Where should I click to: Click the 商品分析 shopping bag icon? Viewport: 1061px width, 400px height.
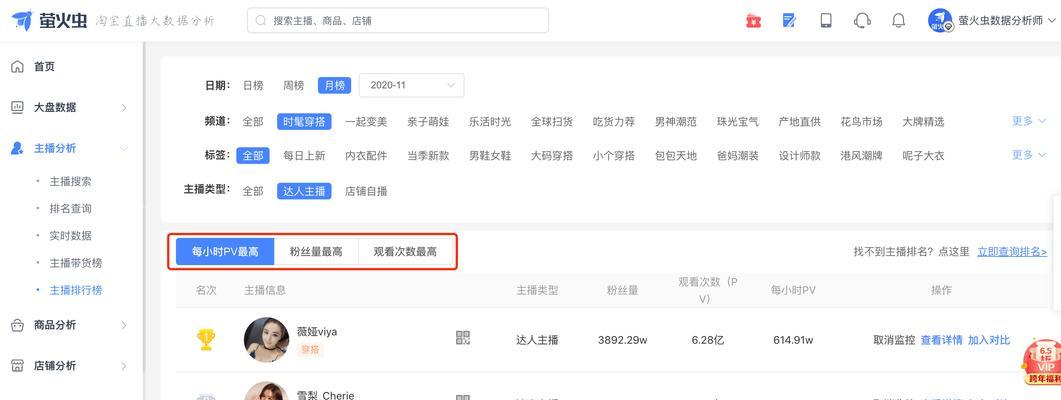[x=18, y=325]
